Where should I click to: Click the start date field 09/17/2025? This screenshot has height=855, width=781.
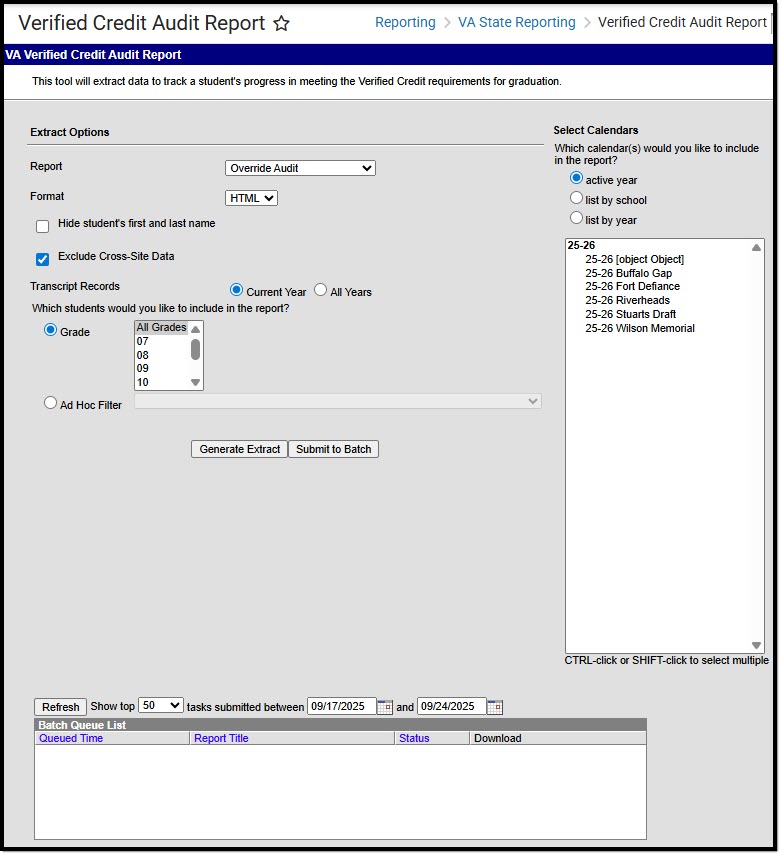click(341, 706)
